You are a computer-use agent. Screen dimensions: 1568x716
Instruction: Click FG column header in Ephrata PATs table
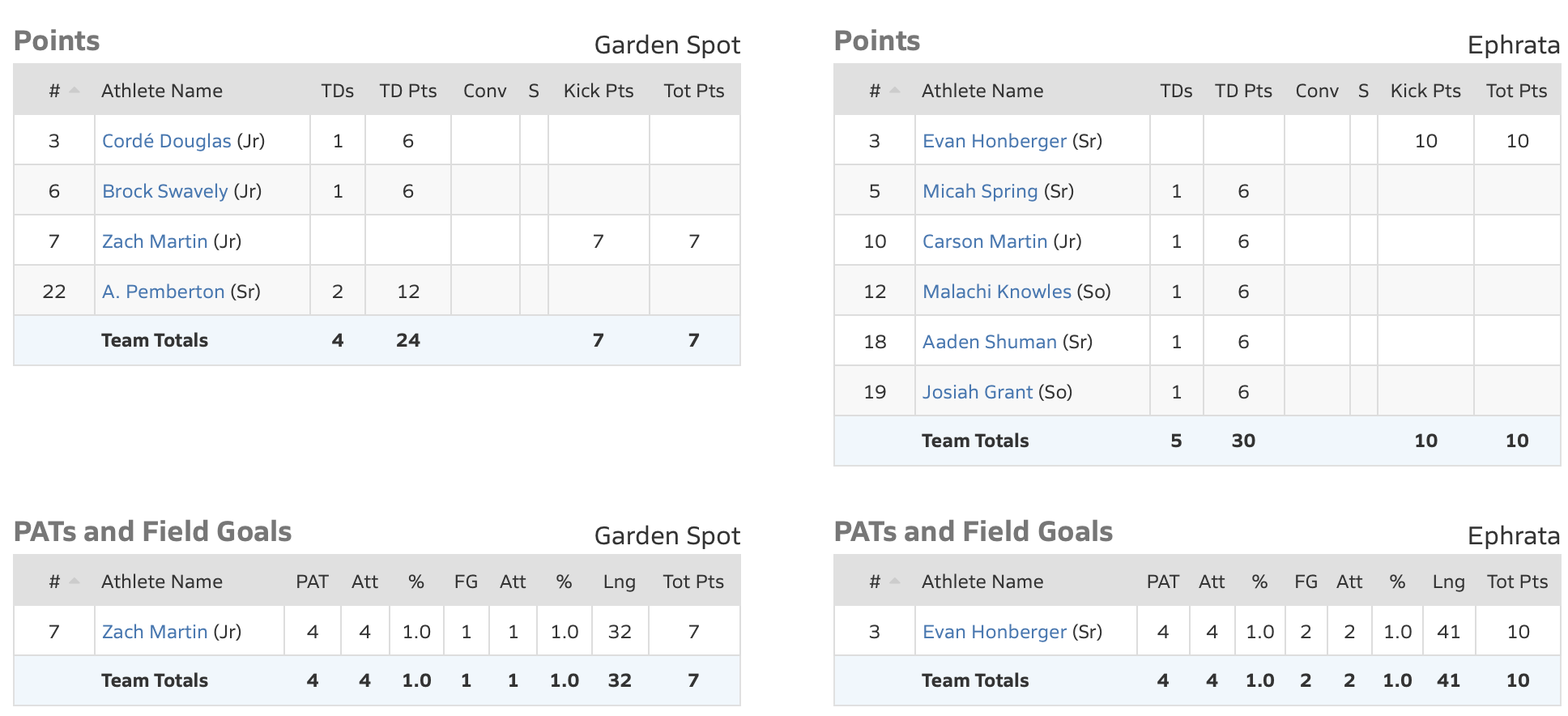[1306, 582]
